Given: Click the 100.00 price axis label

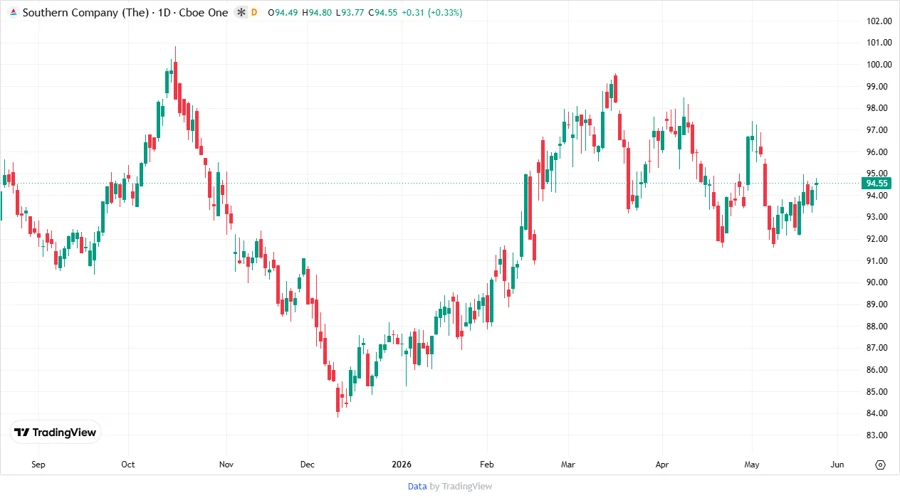Looking at the screenshot, I should point(879,65).
